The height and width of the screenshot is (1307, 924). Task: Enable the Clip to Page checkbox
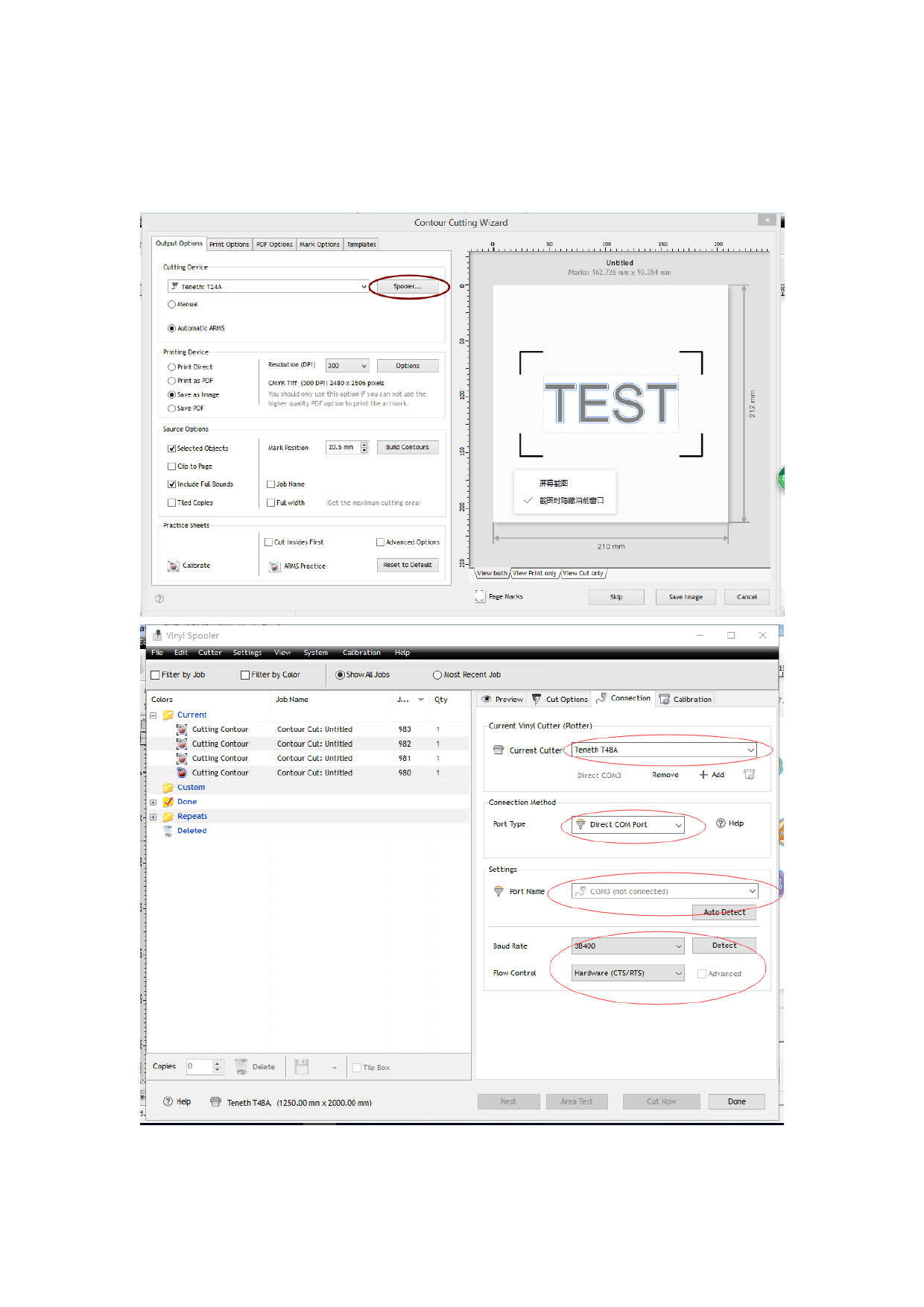pyautogui.click(x=172, y=466)
